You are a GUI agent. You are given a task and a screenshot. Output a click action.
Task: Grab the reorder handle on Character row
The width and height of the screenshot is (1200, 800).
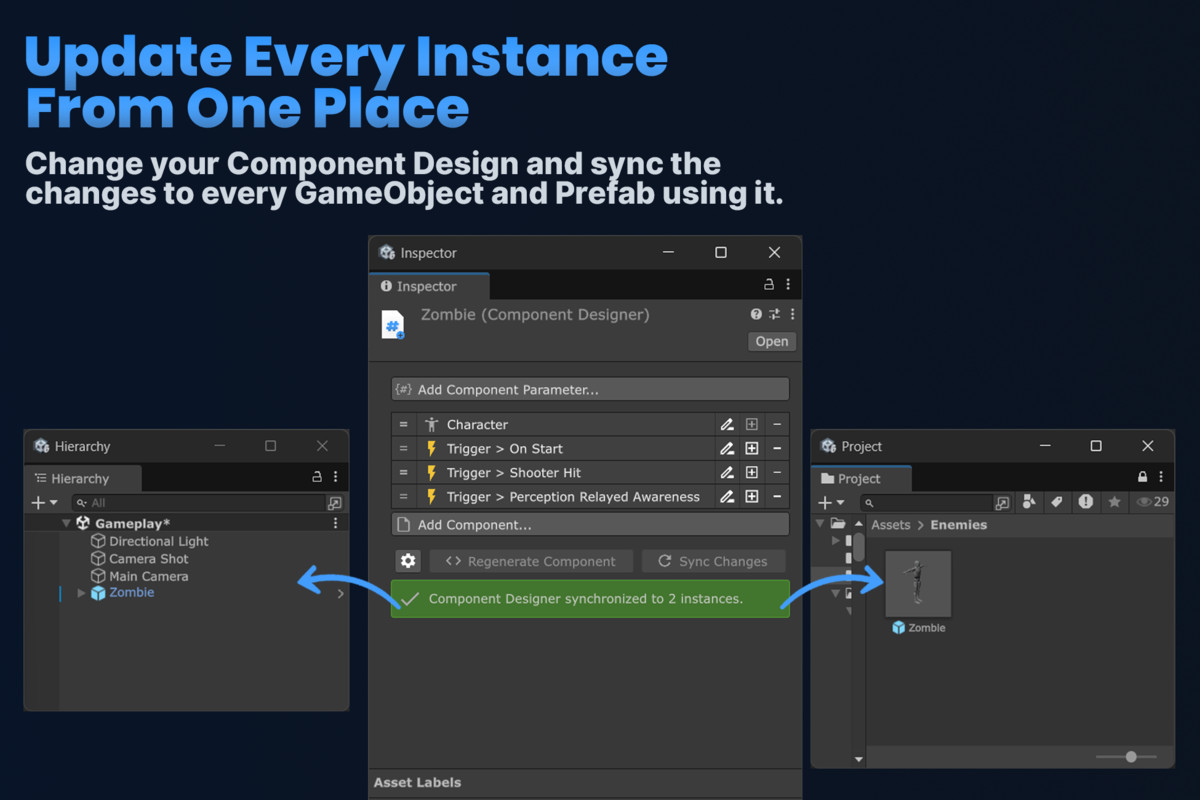404,425
